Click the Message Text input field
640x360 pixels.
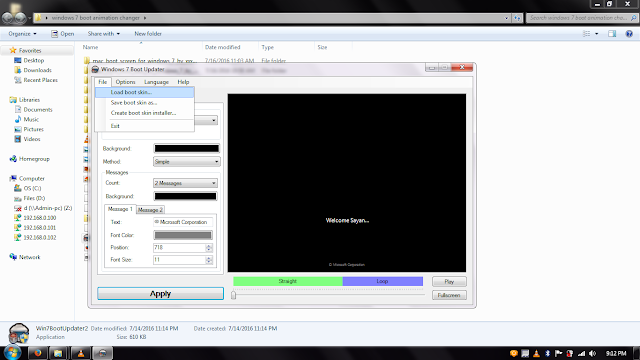coord(183,222)
